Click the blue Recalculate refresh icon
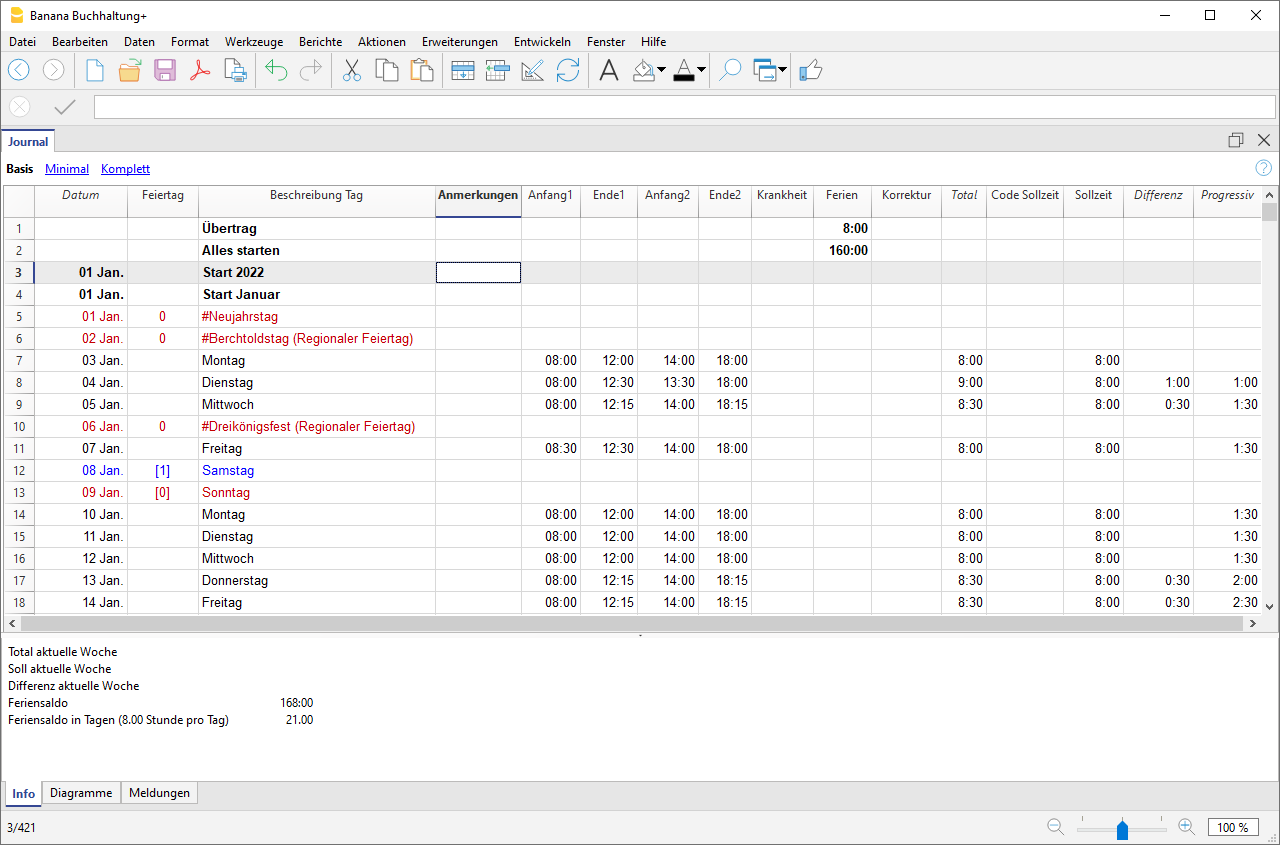Image resolution: width=1280 pixels, height=845 pixels. 568,70
